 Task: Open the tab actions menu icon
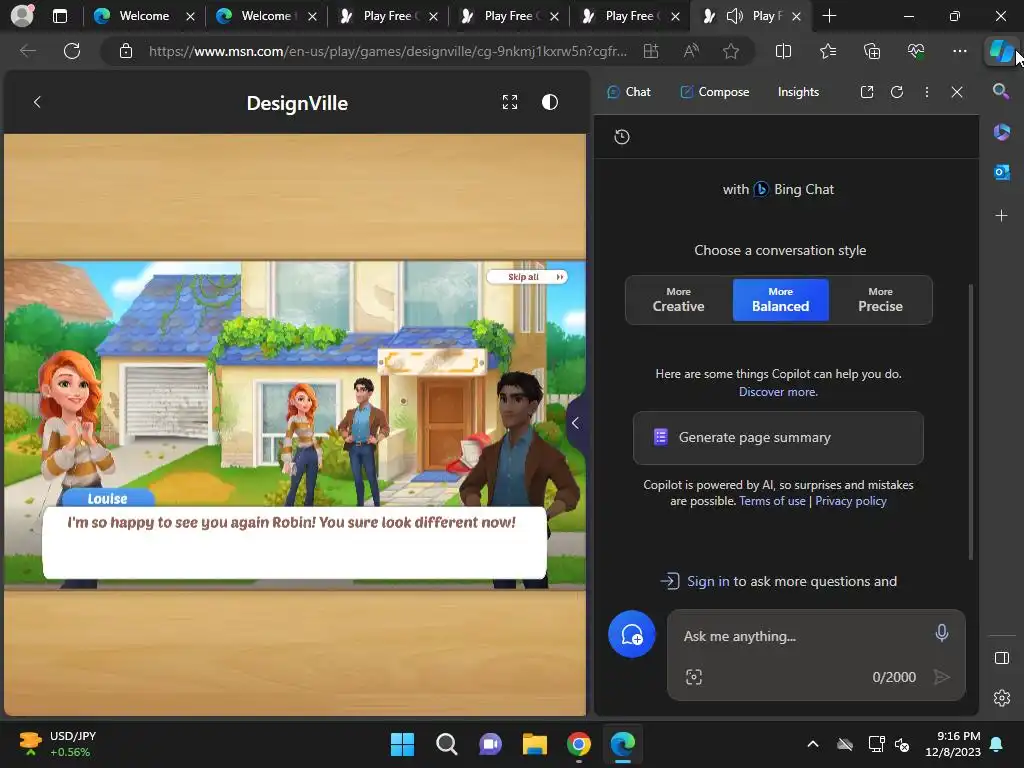tap(59, 16)
